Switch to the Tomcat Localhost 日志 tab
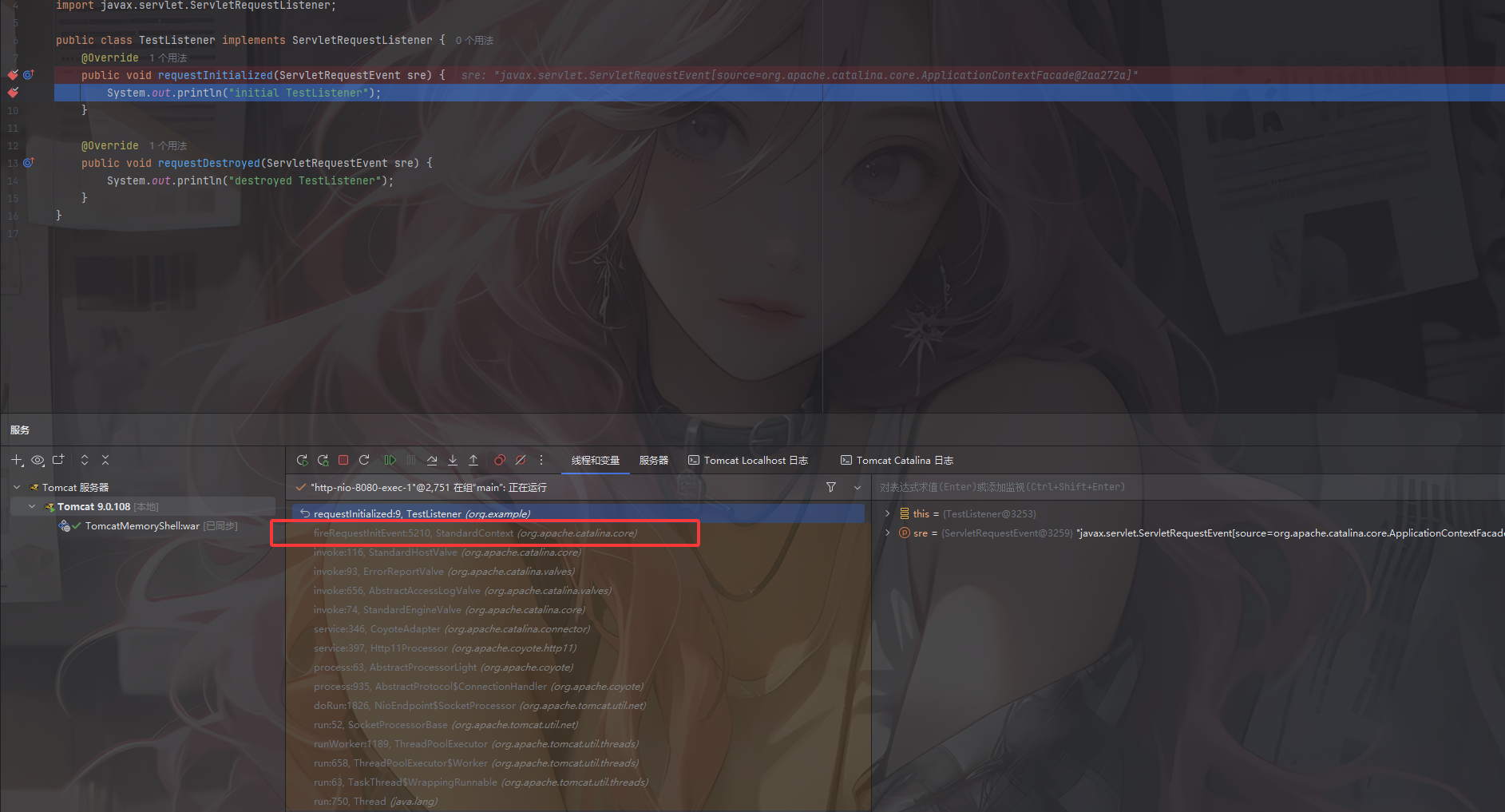Screen dimensions: 1505x812 (x=748, y=461)
